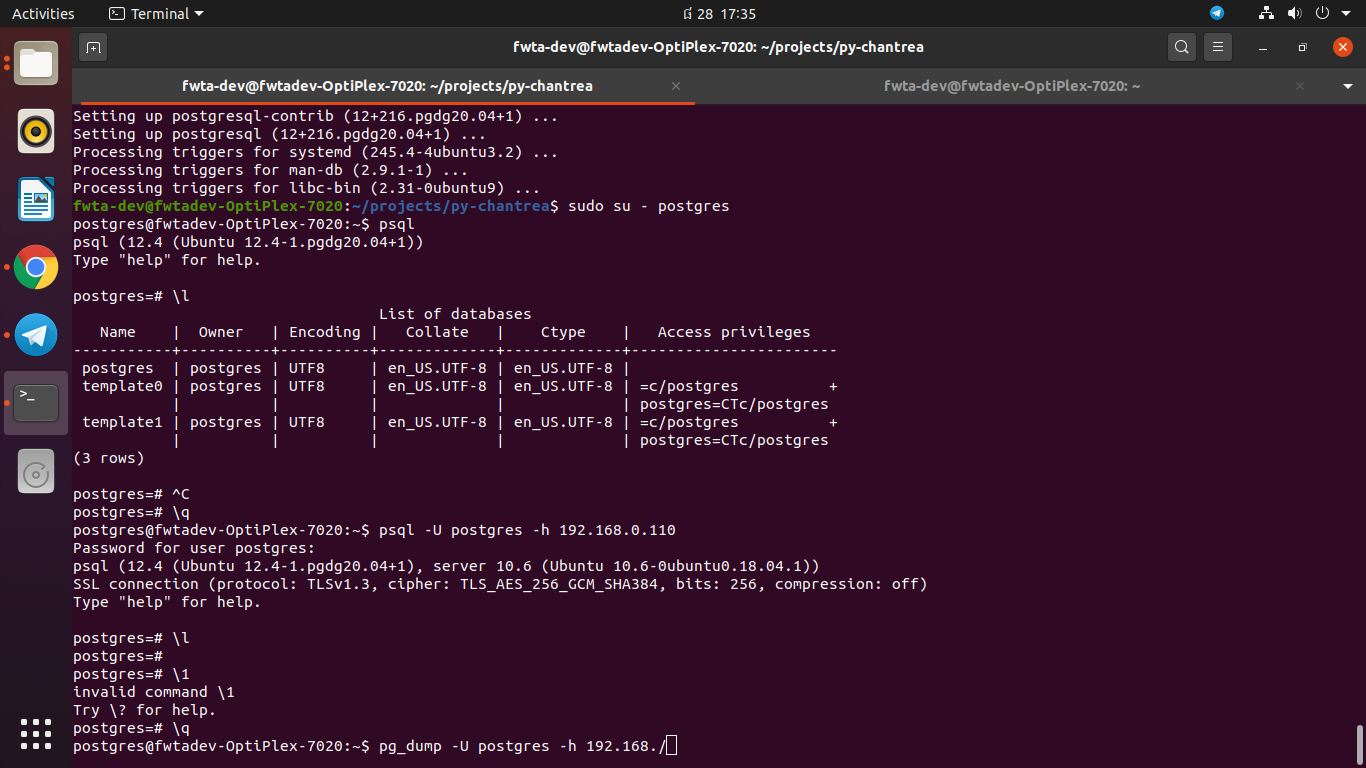Switch to the second home directory tab
The height and width of the screenshot is (768, 1366).
pyautogui.click(x=1011, y=86)
